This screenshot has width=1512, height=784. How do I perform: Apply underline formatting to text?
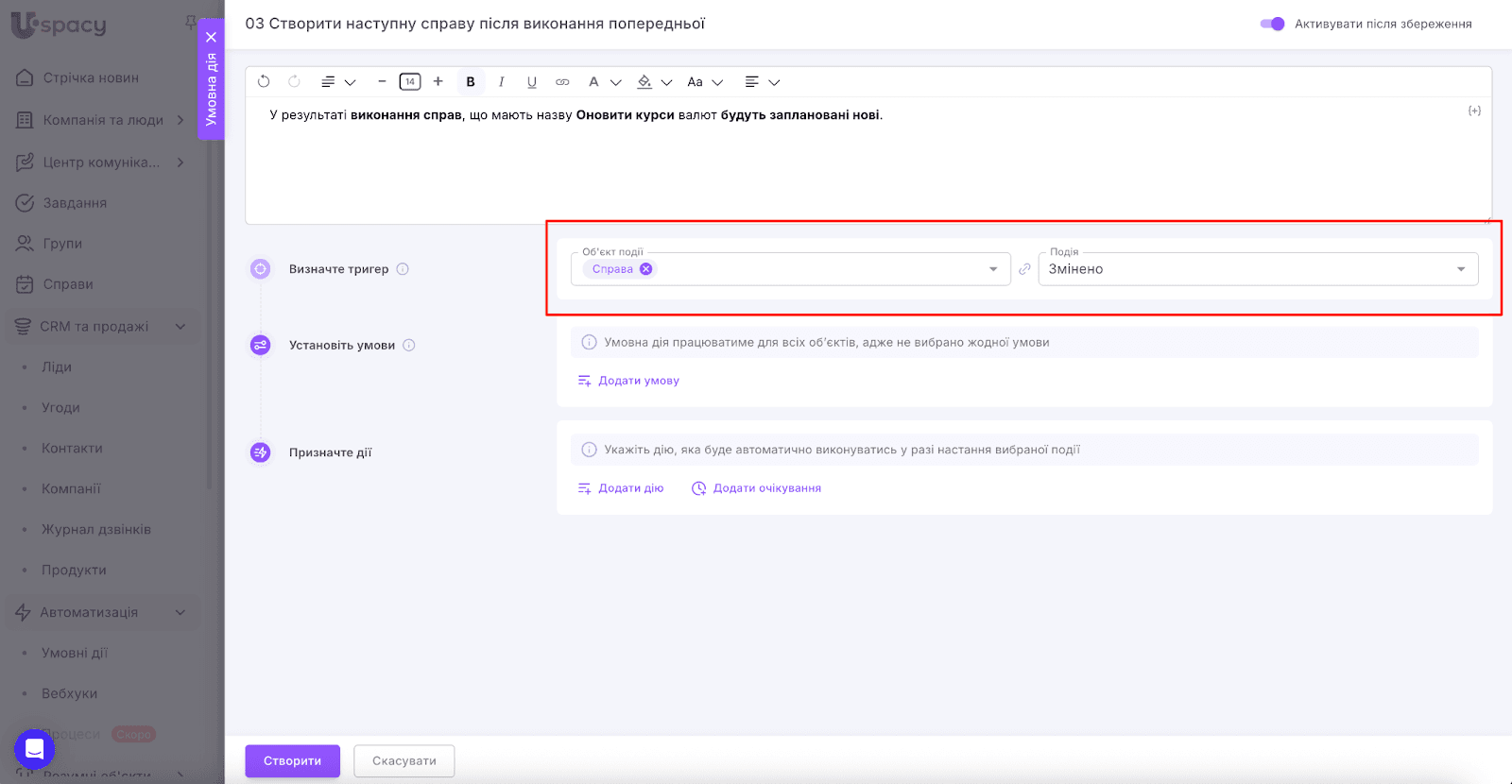point(532,82)
